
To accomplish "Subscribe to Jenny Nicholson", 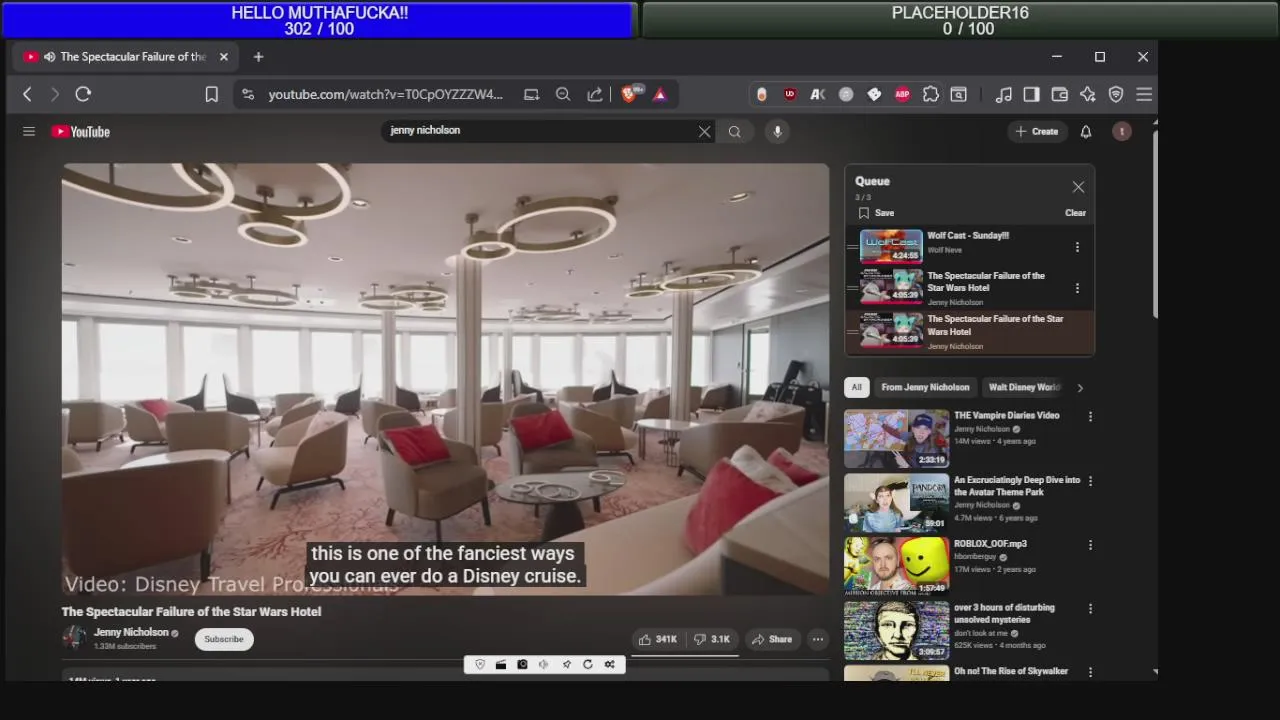I will click(224, 639).
